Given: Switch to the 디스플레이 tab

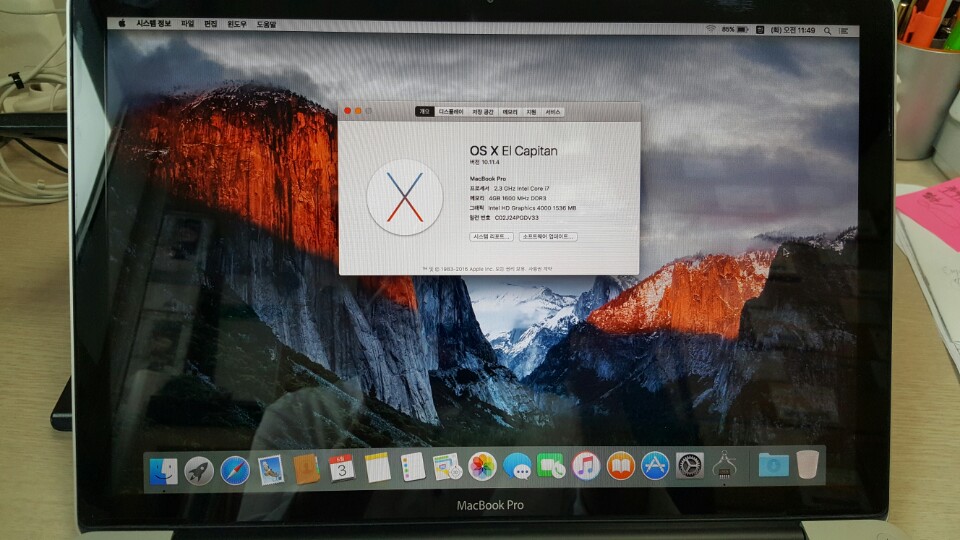Looking at the screenshot, I should click(451, 112).
